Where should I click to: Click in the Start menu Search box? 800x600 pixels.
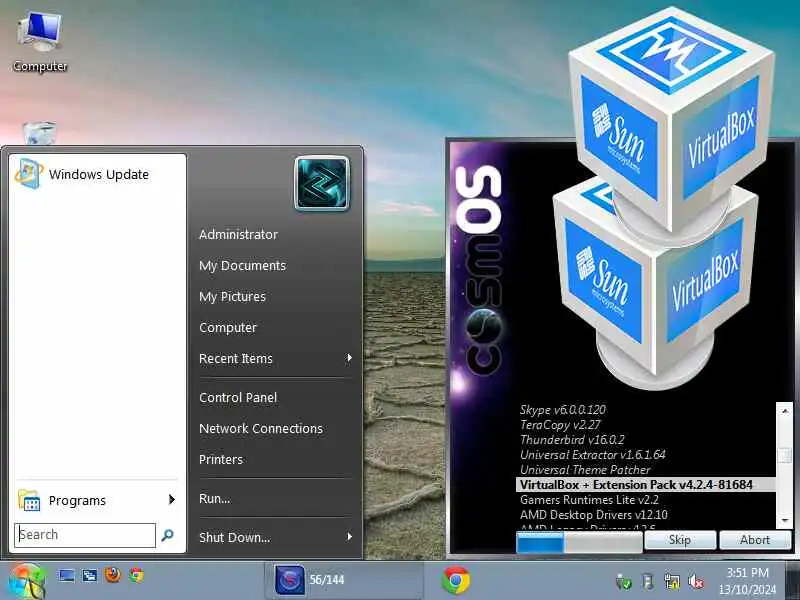tap(85, 535)
